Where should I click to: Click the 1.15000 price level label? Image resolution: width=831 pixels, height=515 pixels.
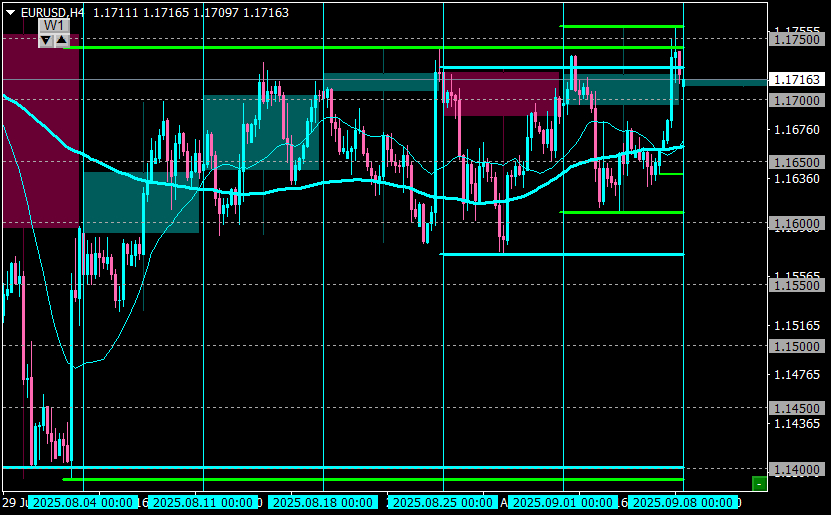[797, 347]
